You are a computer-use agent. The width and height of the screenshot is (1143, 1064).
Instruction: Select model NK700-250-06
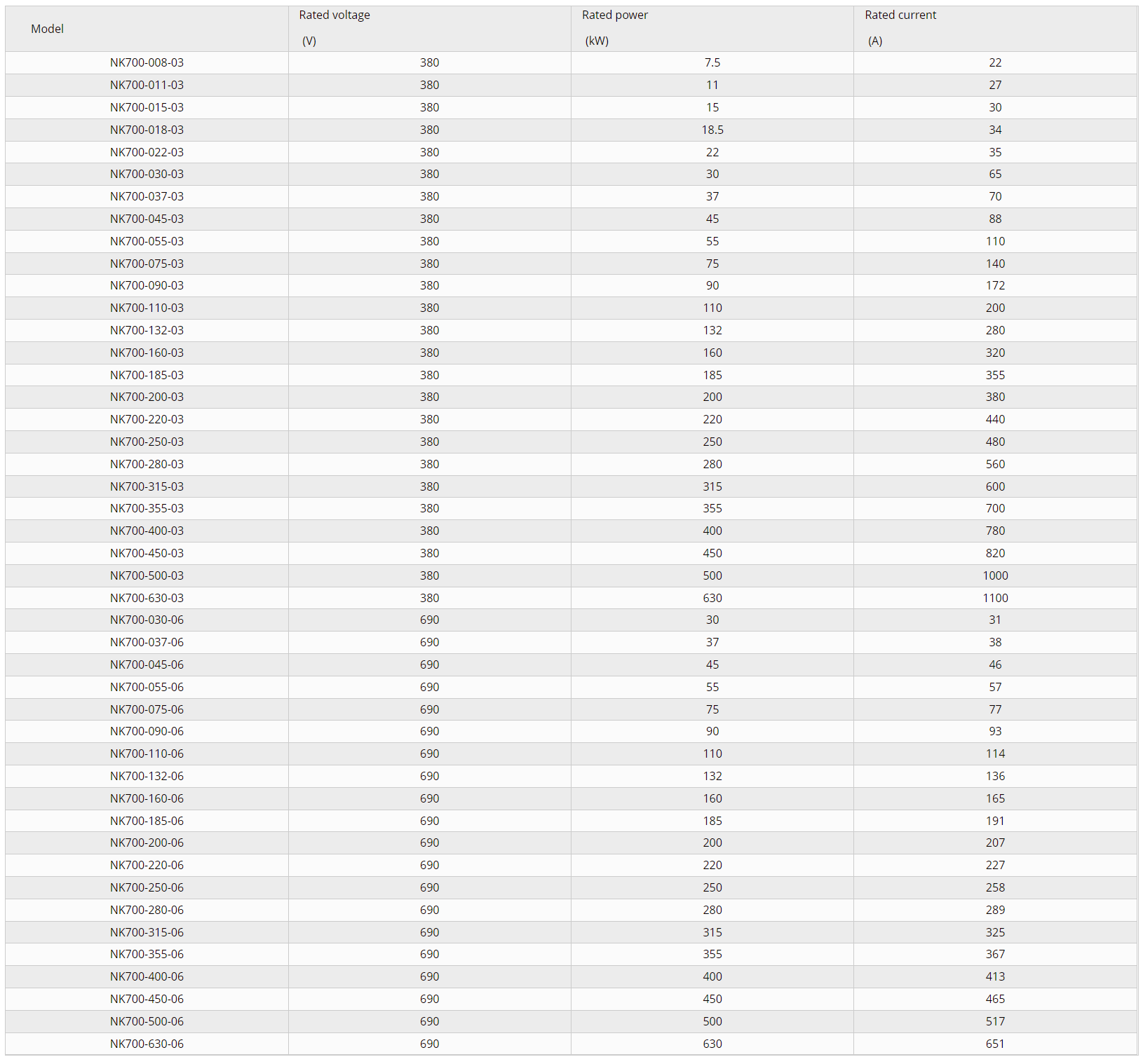click(x=147, y=887)
